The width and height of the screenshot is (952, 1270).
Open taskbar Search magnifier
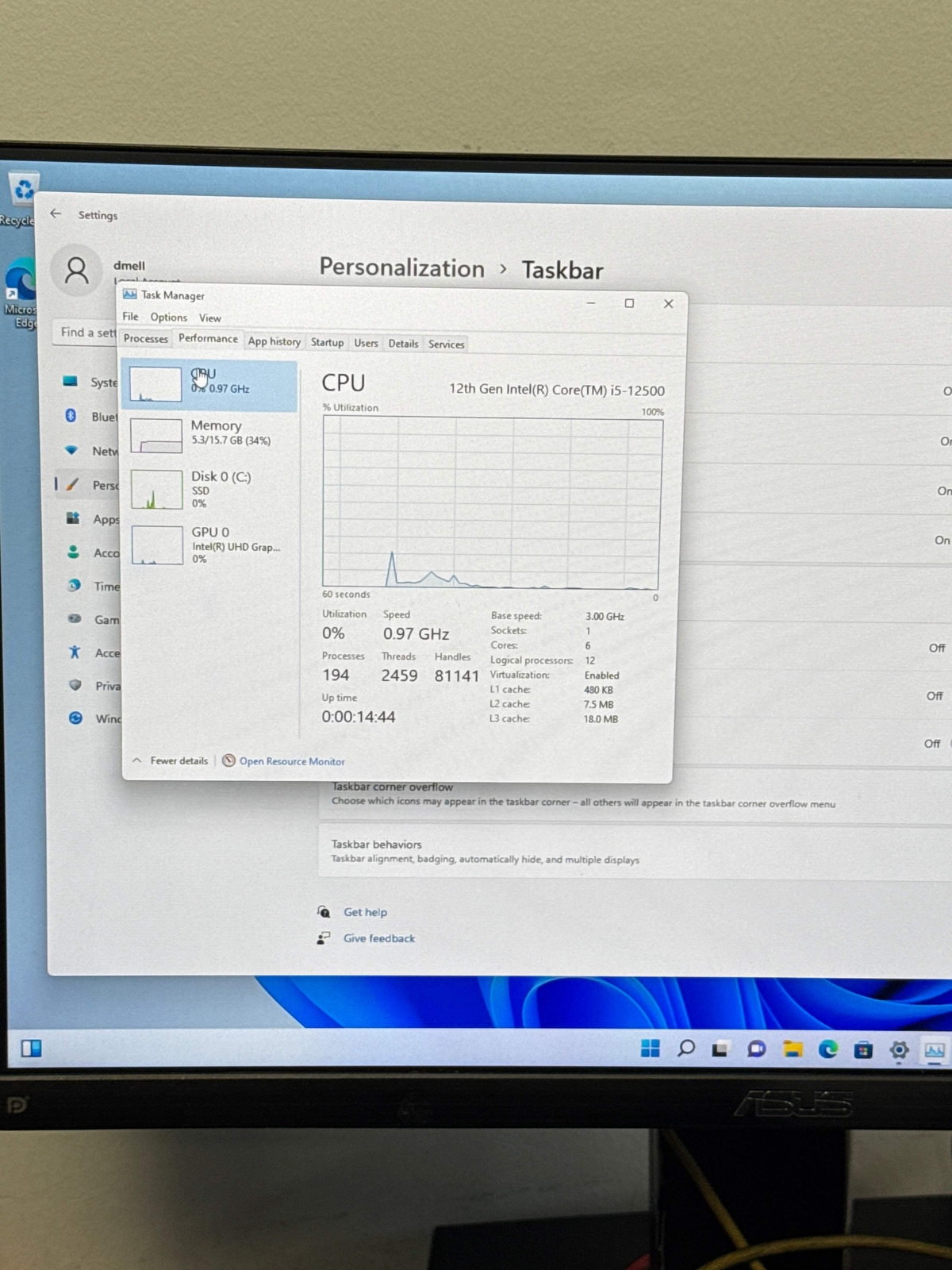click(686, 1049)
